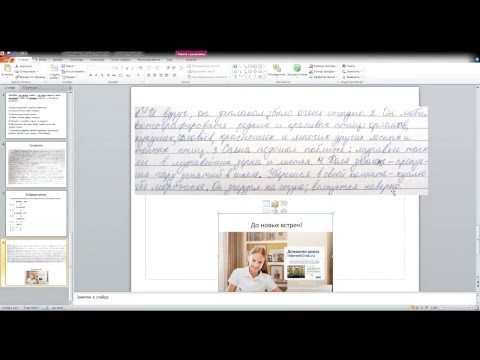Open the Показ слайдов ribbon tab
The height and width of the screenshot is (360, 480).
(121, 60)
